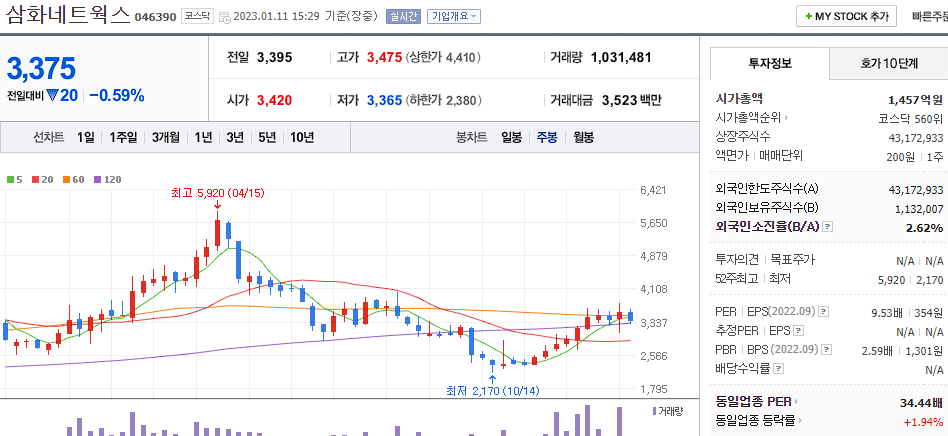948x436 pixels.
Task: Click the 외국인소진율 value 2.62%
Action: click(x=924, y=228)
